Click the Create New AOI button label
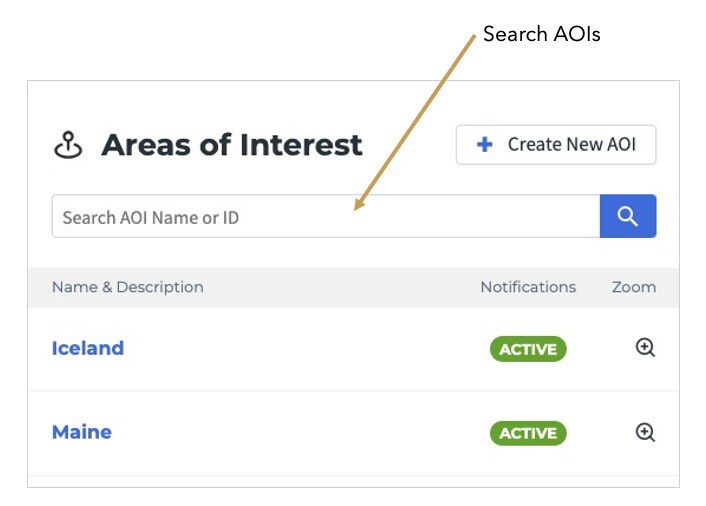 (x=572, y=145)
